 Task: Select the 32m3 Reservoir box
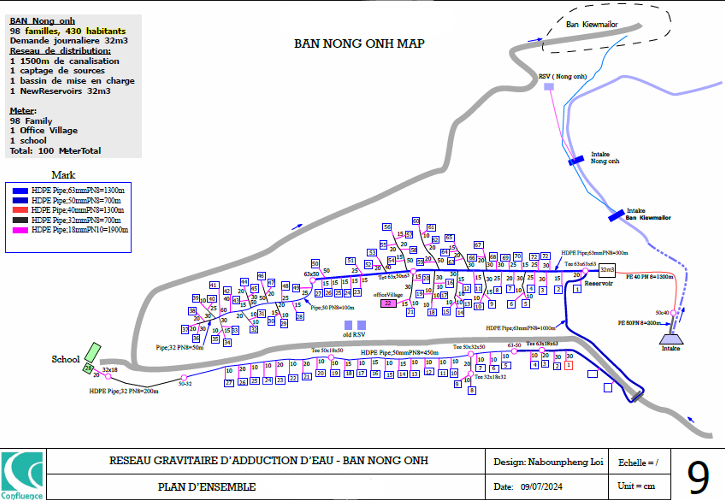pyautogui.click(x=606, y=270)
